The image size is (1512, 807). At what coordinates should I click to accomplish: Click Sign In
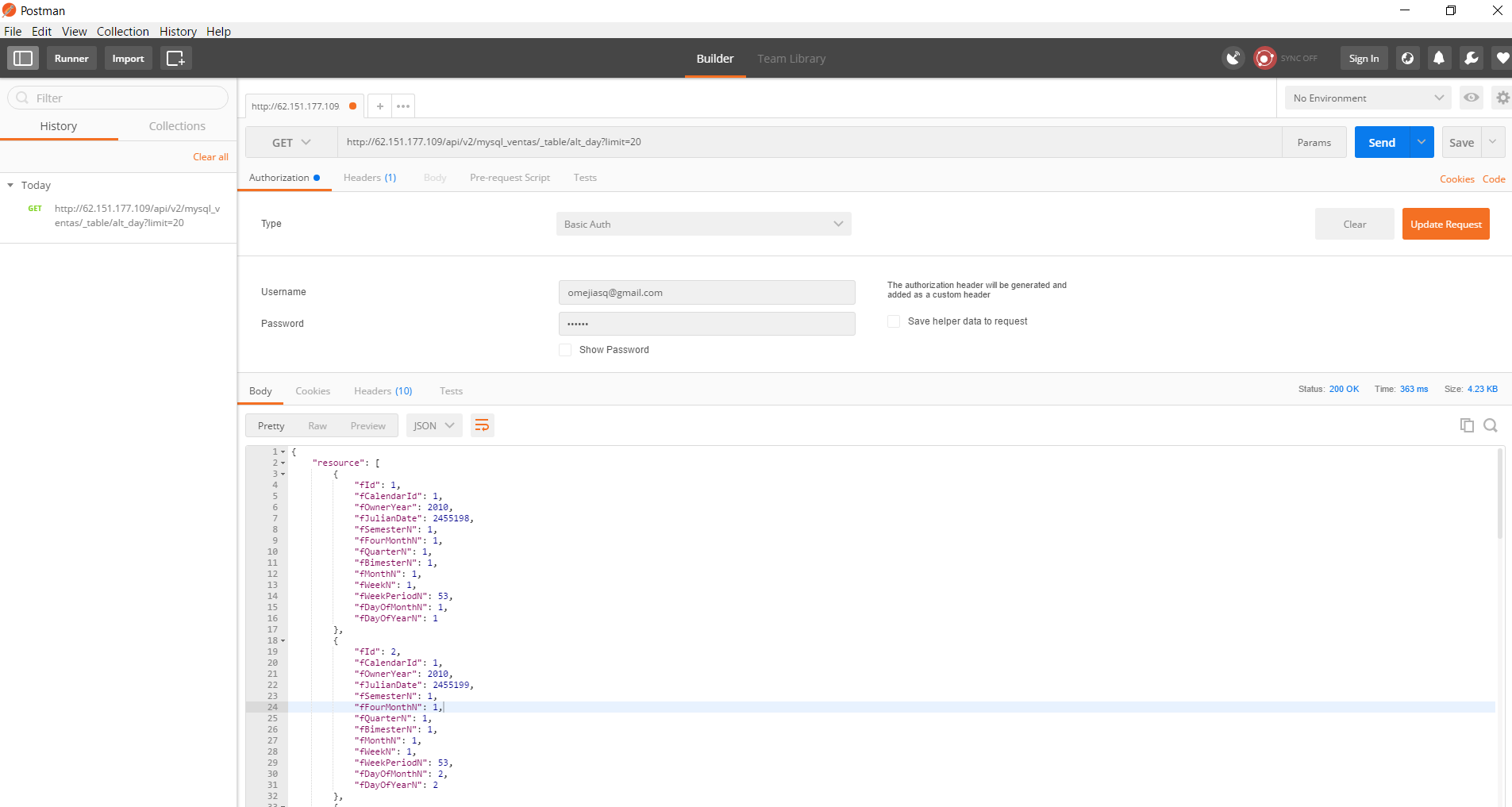coord(1364,58)
